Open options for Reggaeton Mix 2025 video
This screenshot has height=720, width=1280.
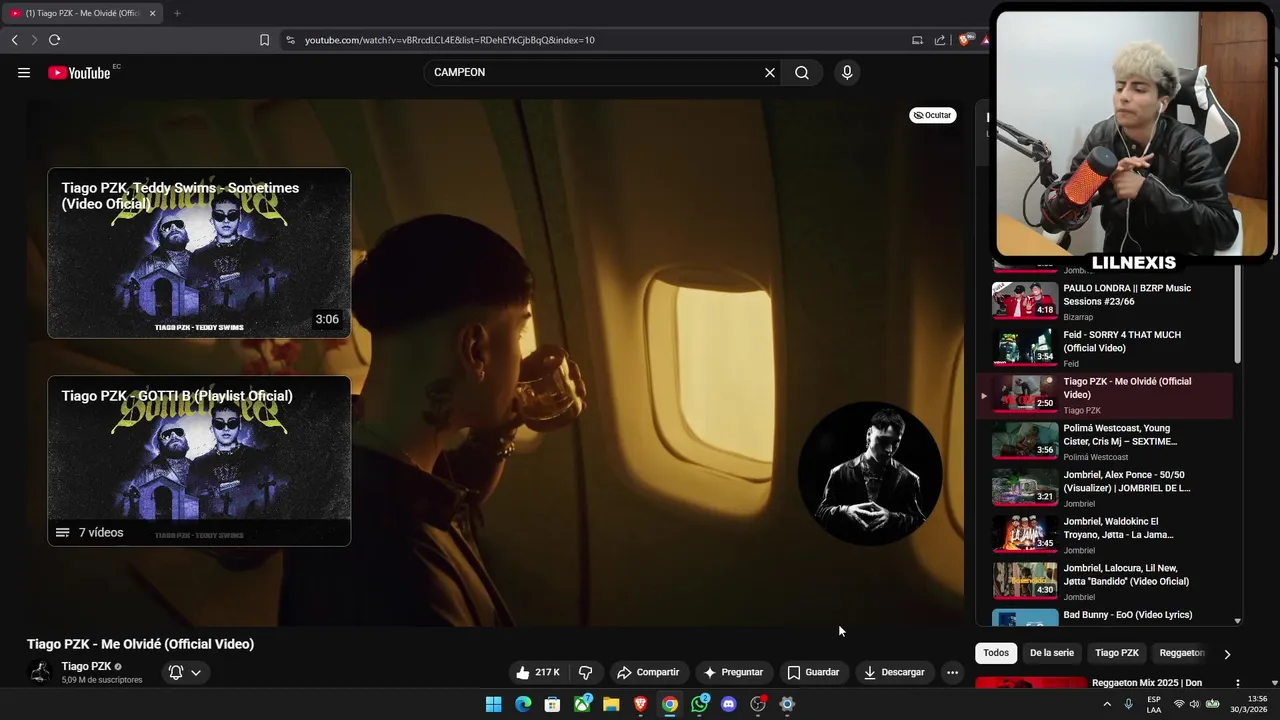[x=1237, y=683]
